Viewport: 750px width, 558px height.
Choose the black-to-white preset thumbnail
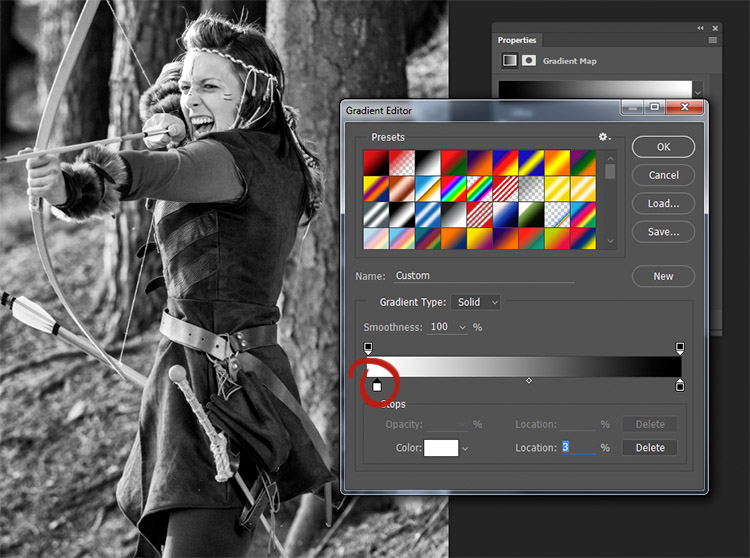428,163
